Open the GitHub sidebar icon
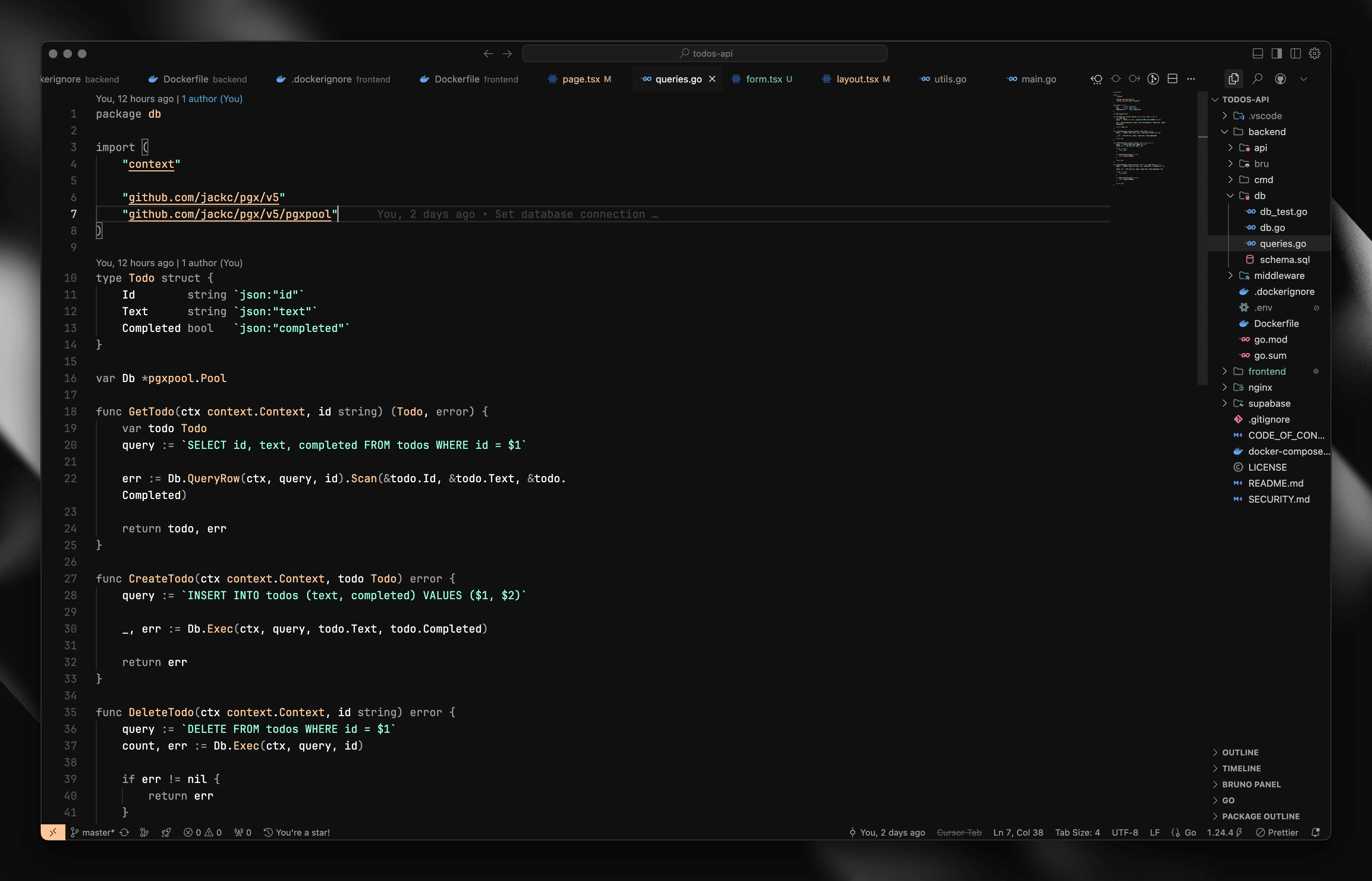1372x881 pixels. point(1280,79)
